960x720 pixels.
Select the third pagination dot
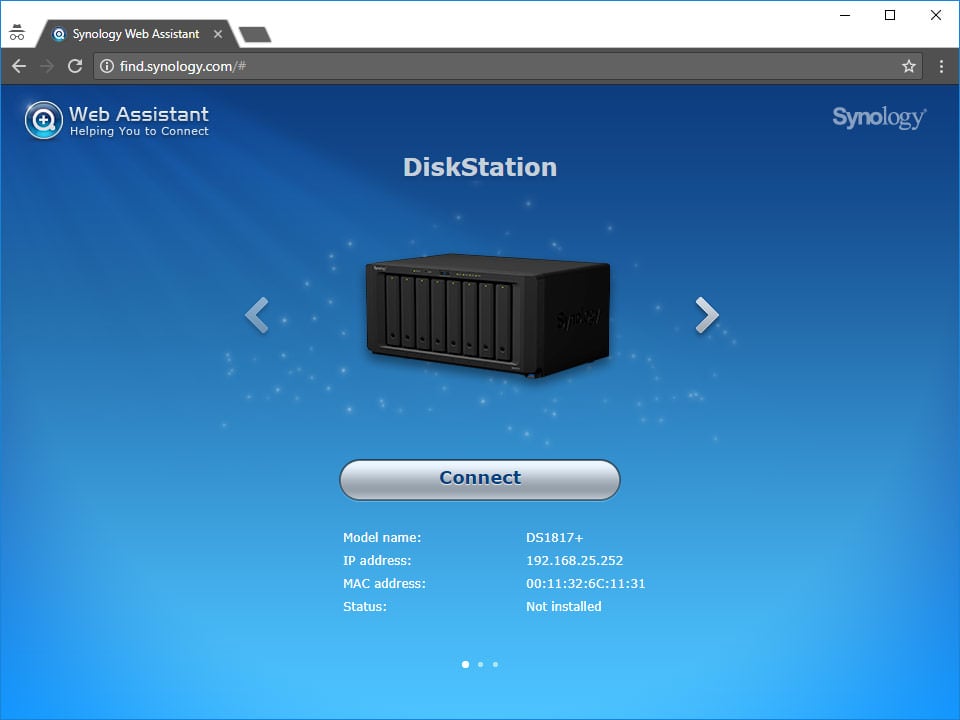pos(495,664)
